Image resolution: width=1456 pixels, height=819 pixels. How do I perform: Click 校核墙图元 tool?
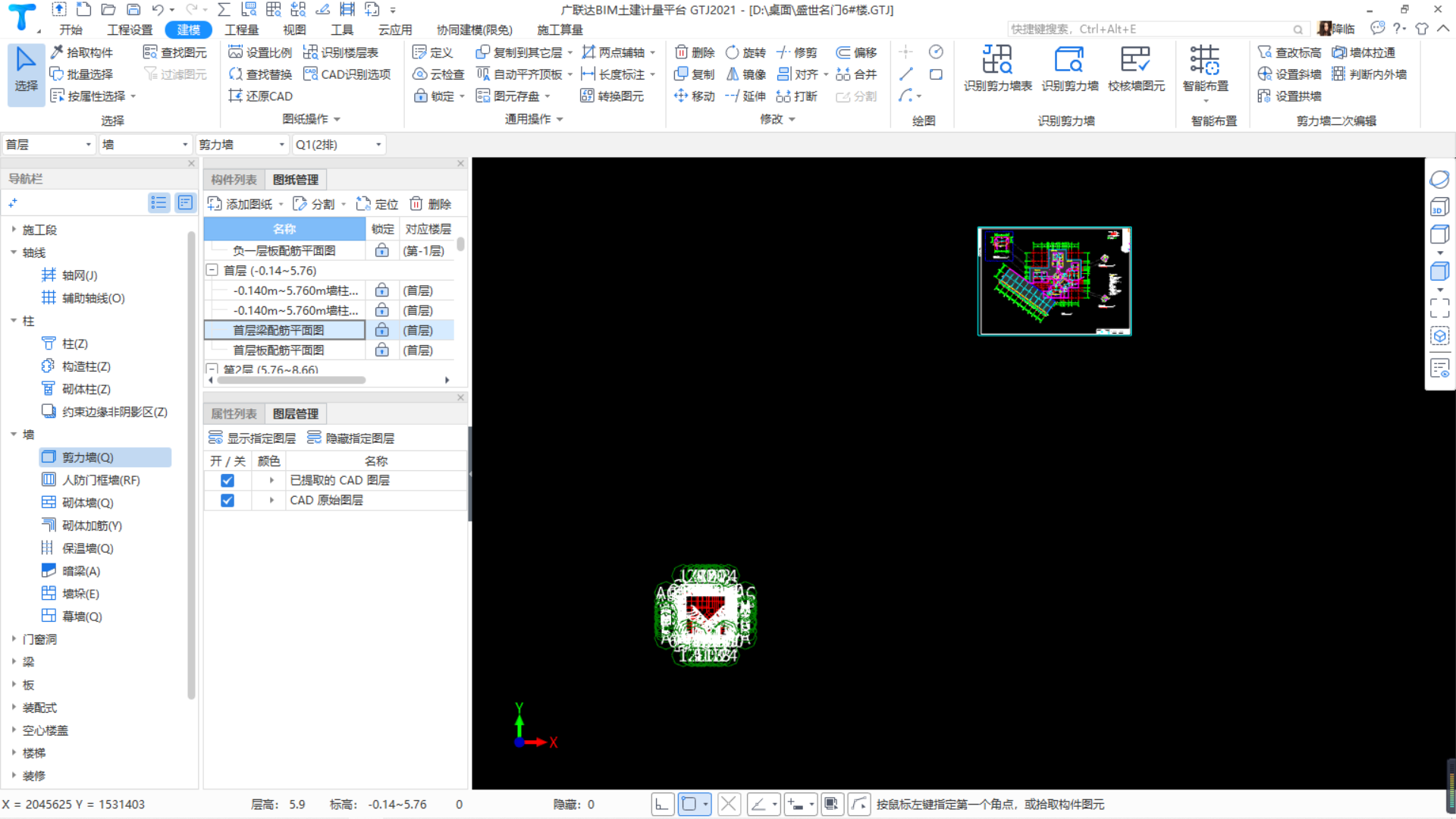point(1136,69)
